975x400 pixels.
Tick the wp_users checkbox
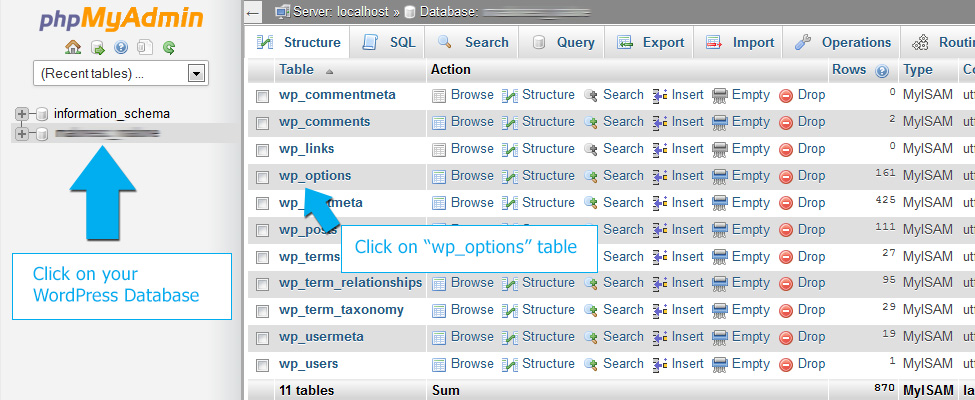pyautogui.click(x=262, y=365)
